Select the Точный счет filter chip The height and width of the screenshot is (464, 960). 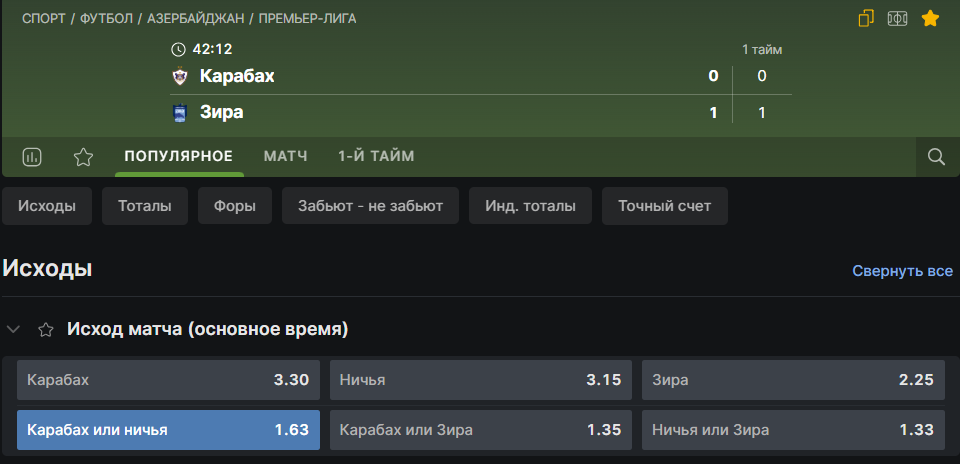(664, 206)
